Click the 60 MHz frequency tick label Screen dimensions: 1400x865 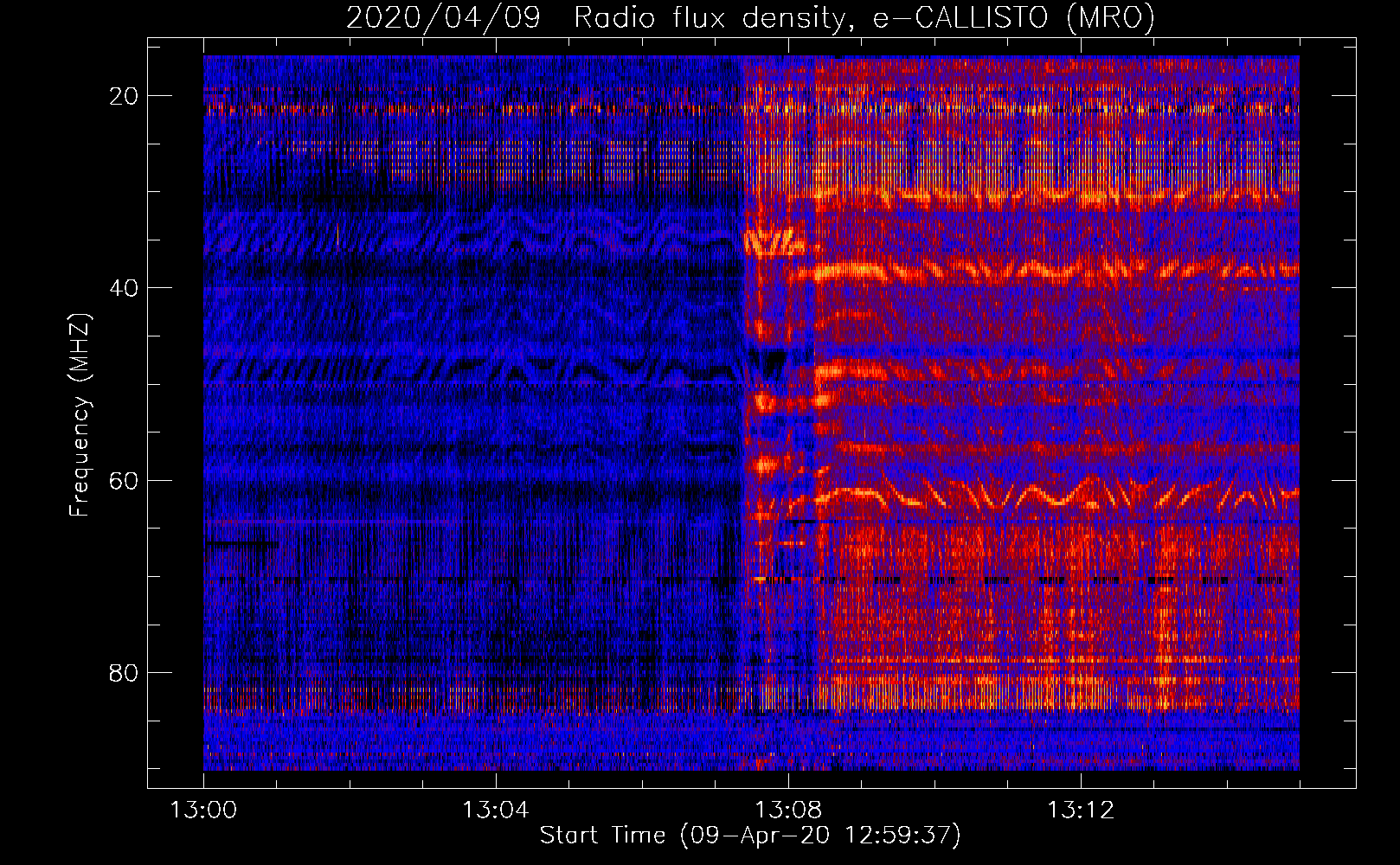pyautogui.click(x=125, y=480)
